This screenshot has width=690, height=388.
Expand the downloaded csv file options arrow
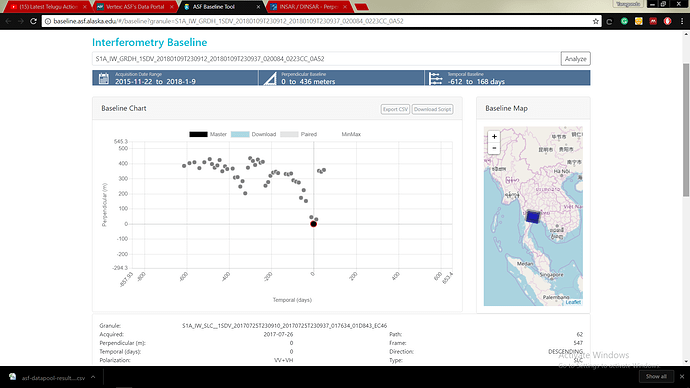pyautogui.click(x=93, y=377)
